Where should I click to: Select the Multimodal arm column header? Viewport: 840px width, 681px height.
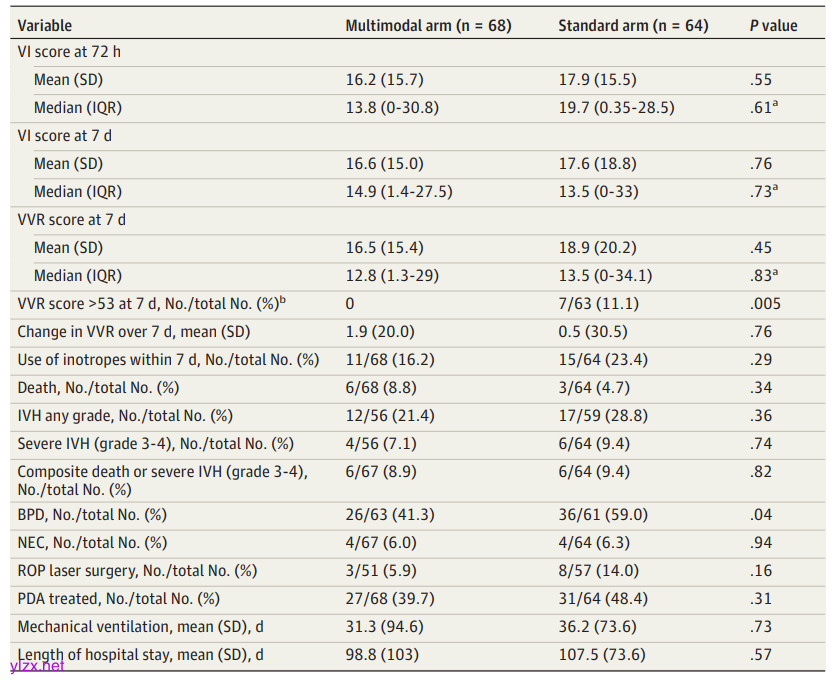click(x=428, y=25)
